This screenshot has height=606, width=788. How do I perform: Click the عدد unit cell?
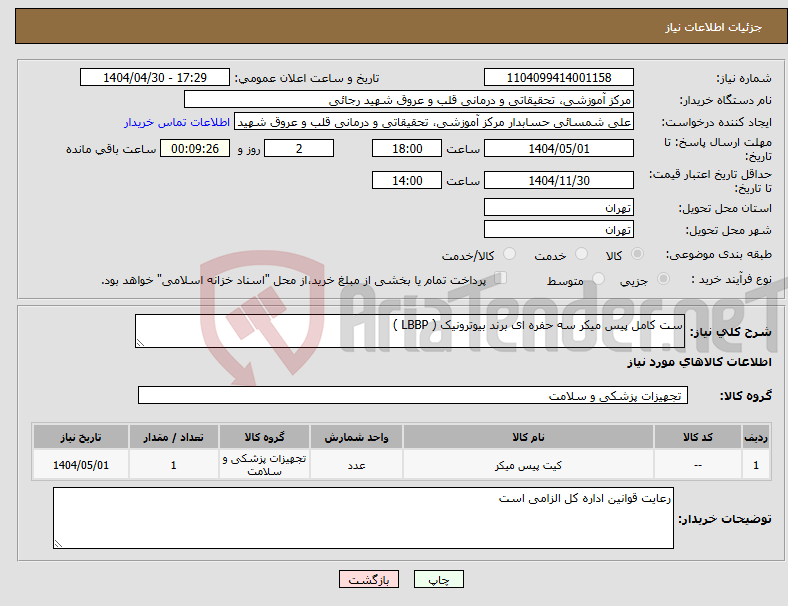point(356,465)
